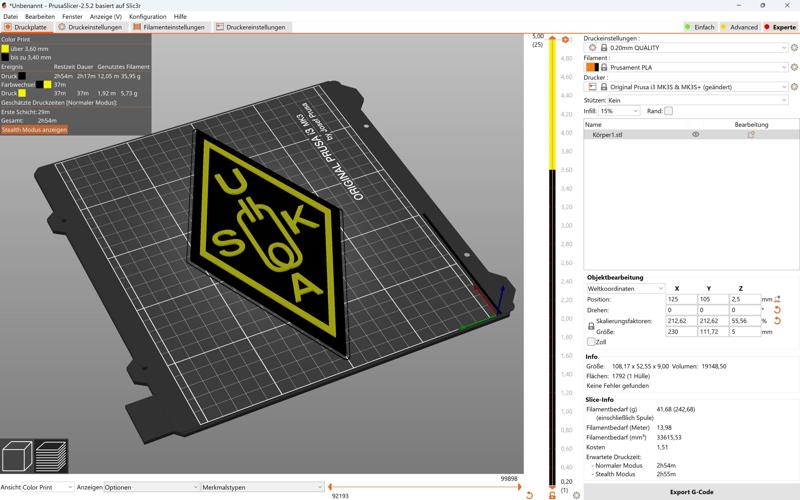Check the Zoll checkbox
Image resolution: width=800 pixels, height=500 pixels.
pos(590,342)
